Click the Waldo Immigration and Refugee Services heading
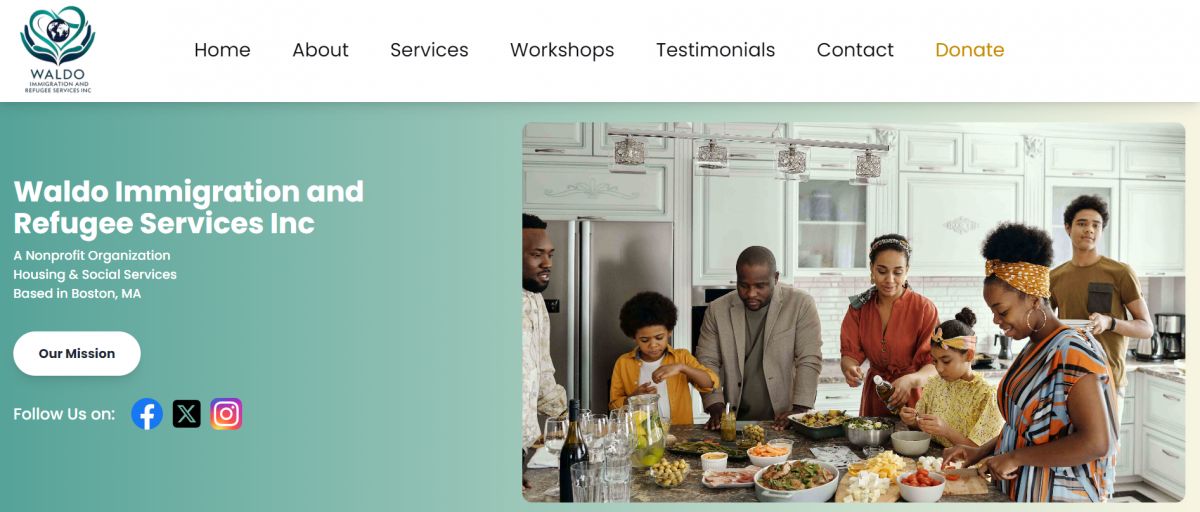The width and height of the screenshot is (1200, 512). [189, 207]
